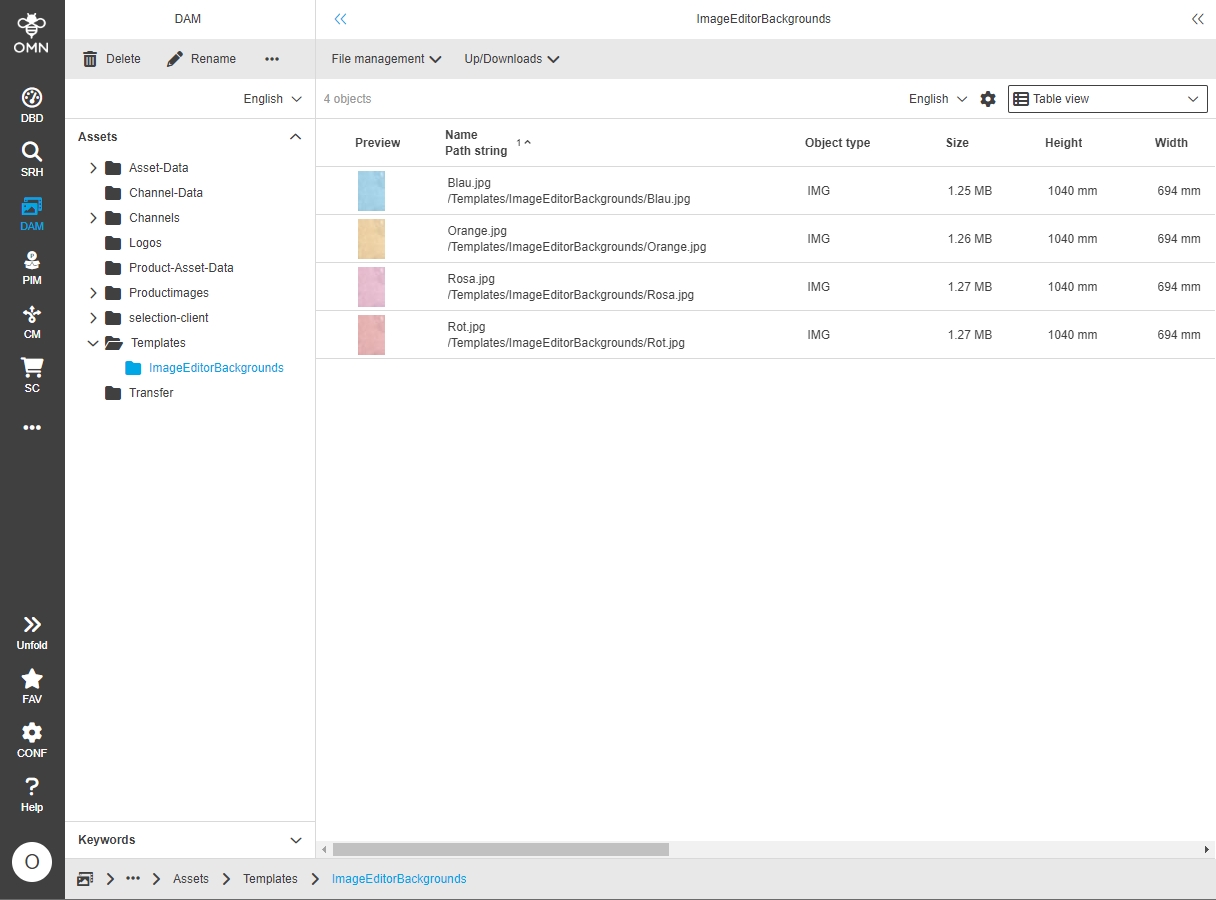Viewport: 1216px width, 900px height.
Task: Click the Rename button
Action: (202, 59)
